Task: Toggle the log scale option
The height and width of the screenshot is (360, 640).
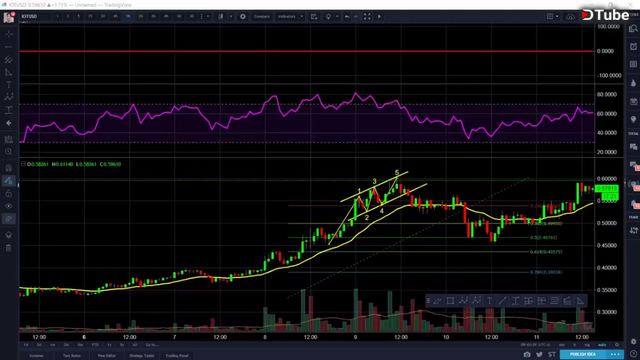Action: 587,345
